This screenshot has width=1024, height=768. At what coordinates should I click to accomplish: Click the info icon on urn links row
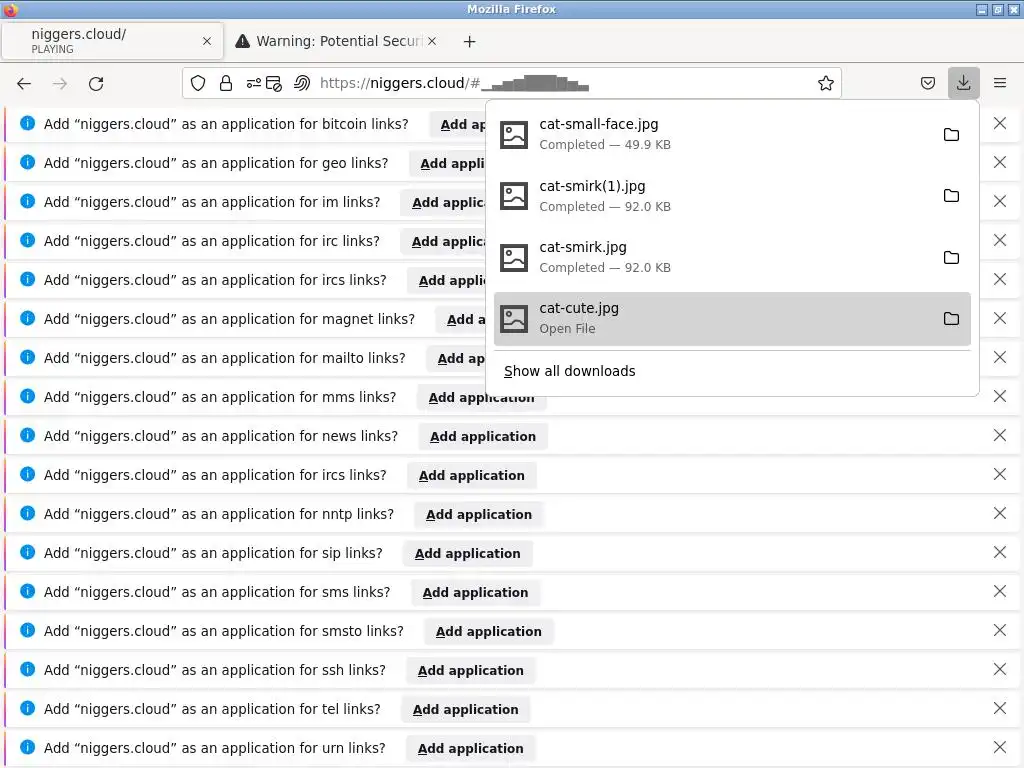pyautogui.click(x=27, y=747)
